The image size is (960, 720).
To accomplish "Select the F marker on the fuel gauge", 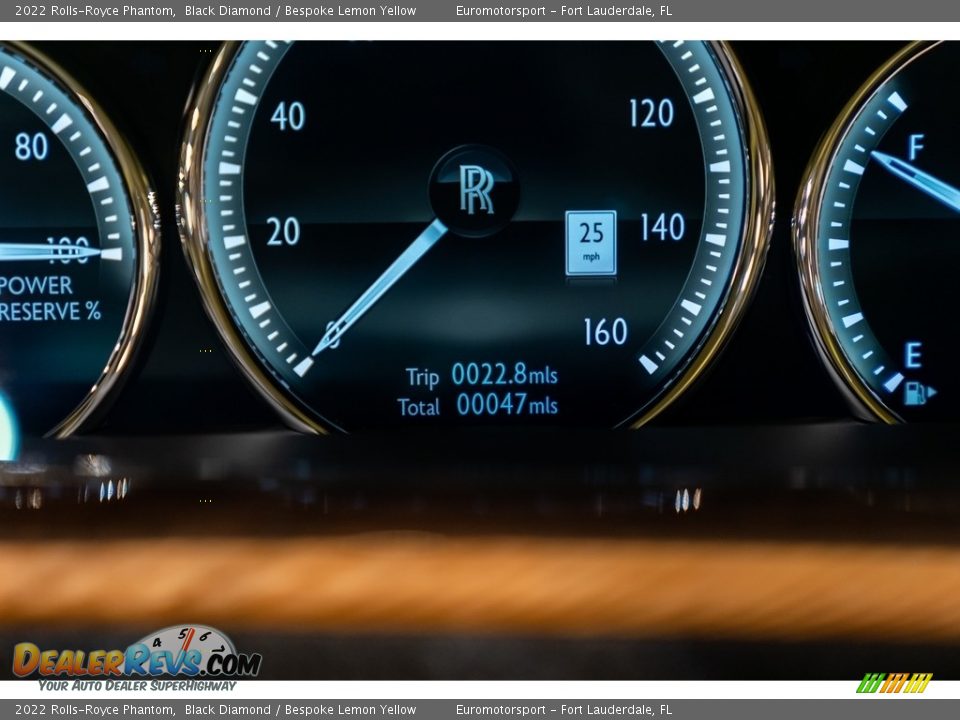I will tap(914, 148).
